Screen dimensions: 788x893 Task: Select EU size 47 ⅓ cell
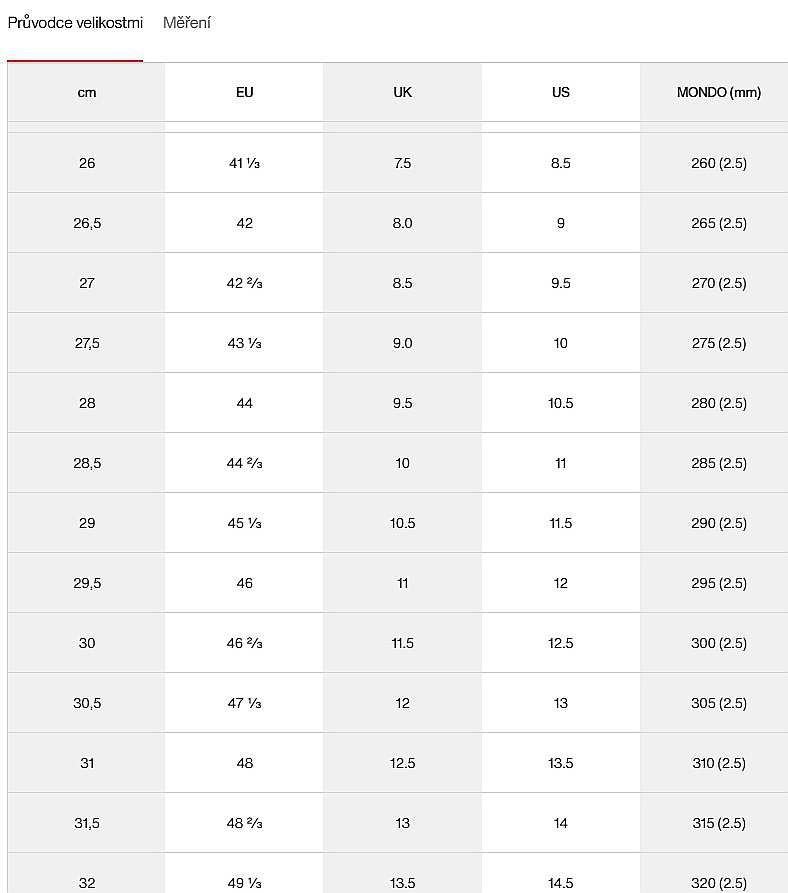pyautogui.click(x=245, y=703)
